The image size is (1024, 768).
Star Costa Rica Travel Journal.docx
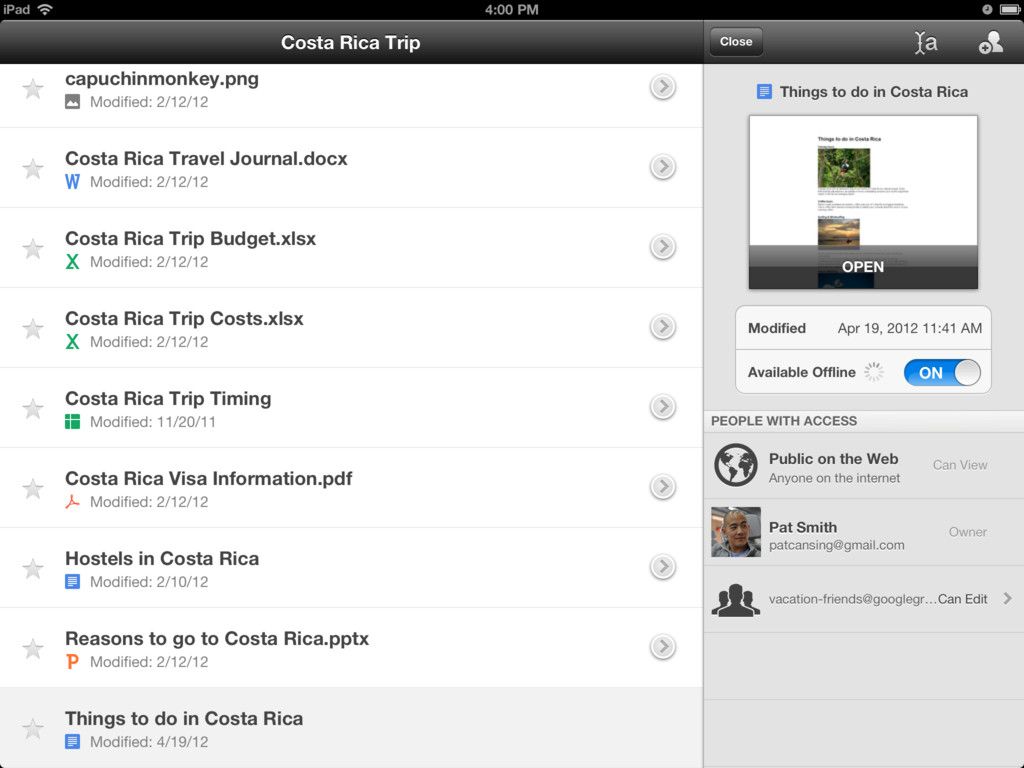coord(33,168)
